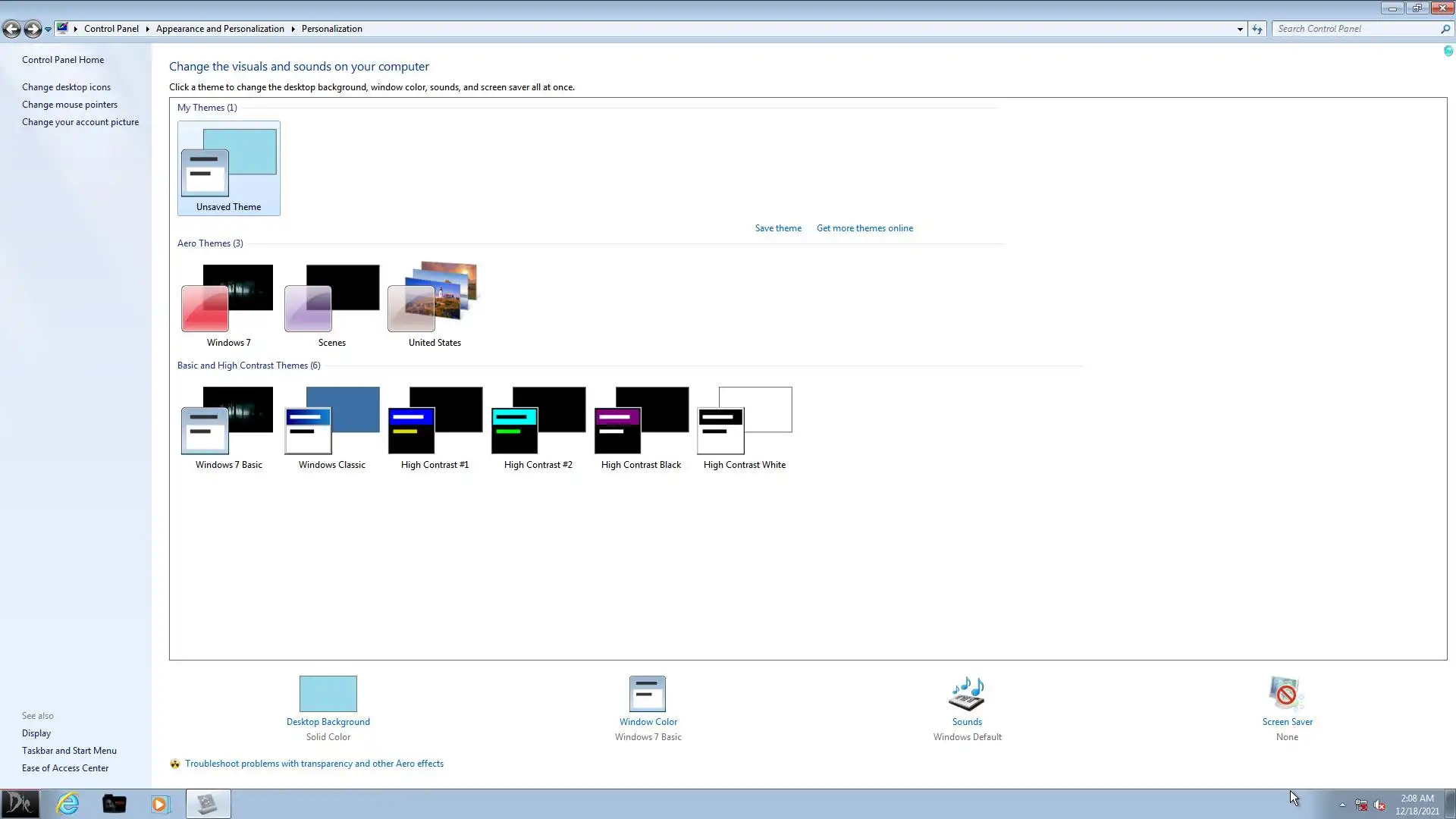Expand the address bar history dropdown
Viewport: 1456px width, 819px height.
pos(1240,29)
